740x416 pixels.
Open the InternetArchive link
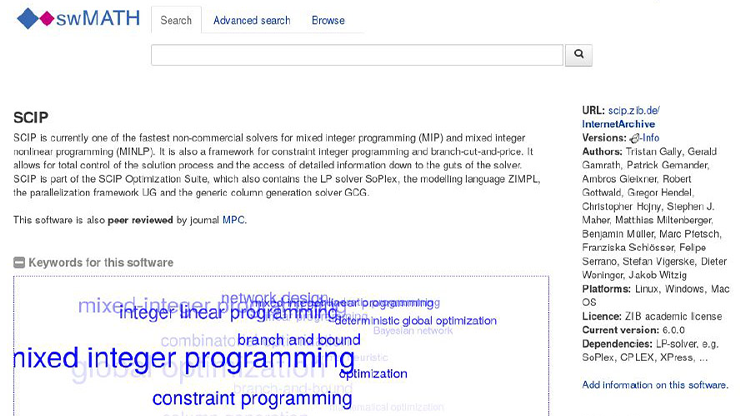point(618,124)
